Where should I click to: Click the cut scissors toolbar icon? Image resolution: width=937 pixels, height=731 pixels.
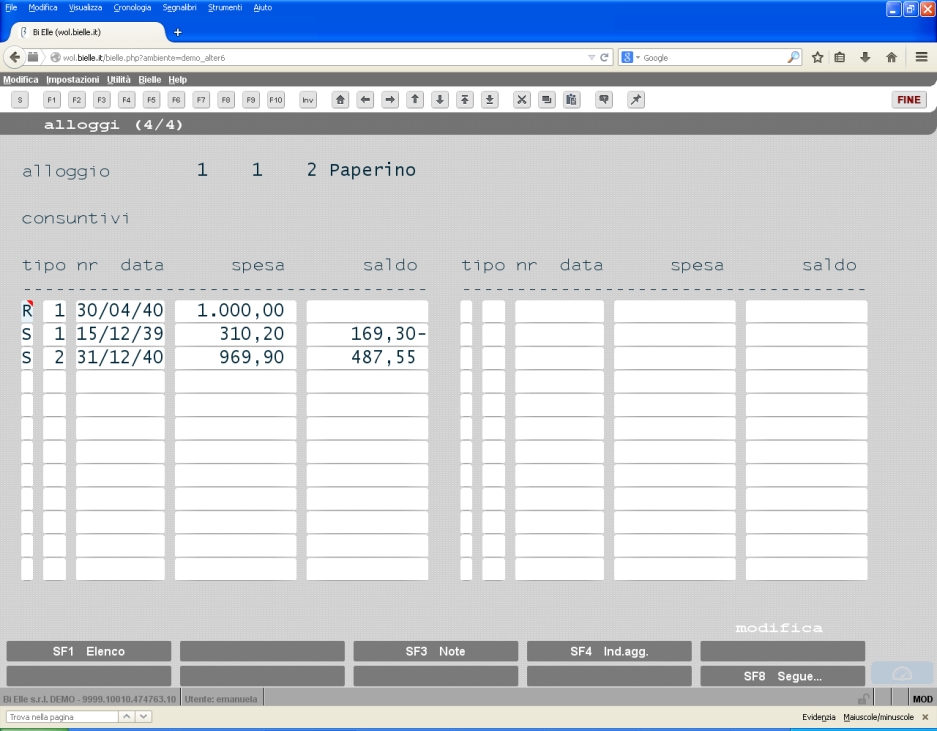coord(522,100)
